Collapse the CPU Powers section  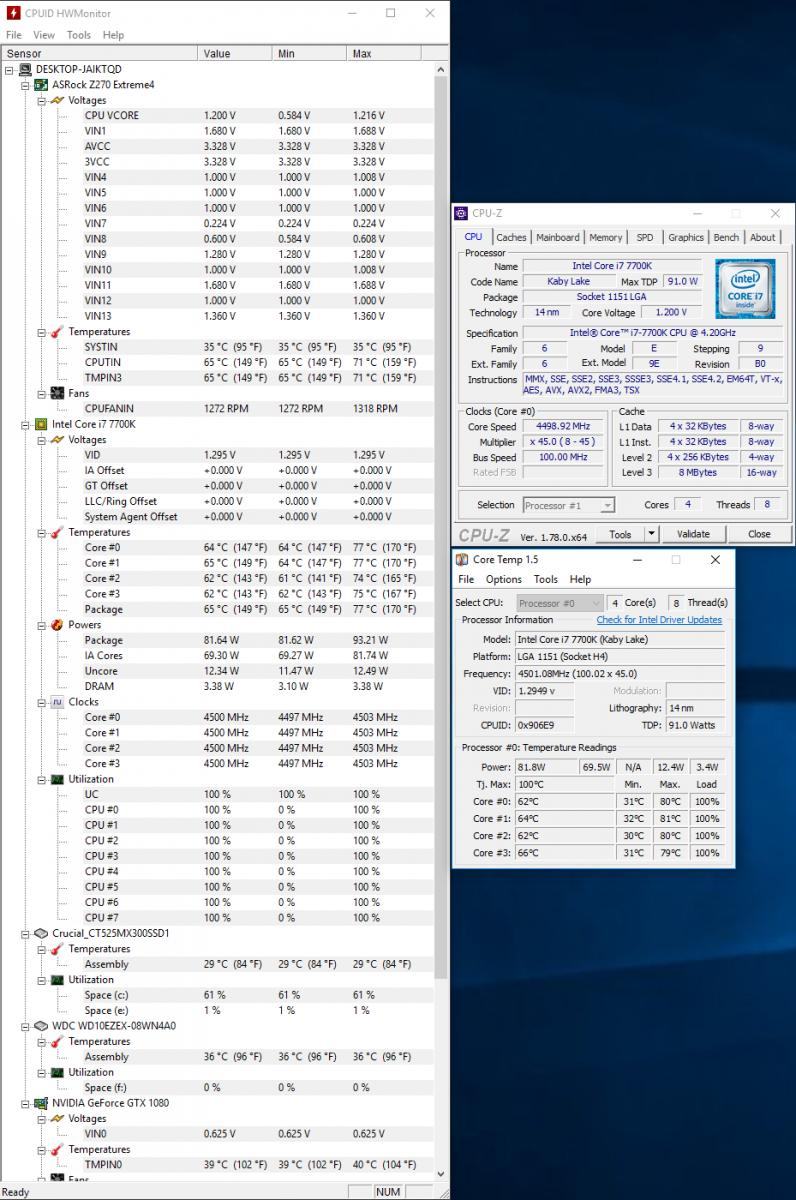[x=41, y=625]
